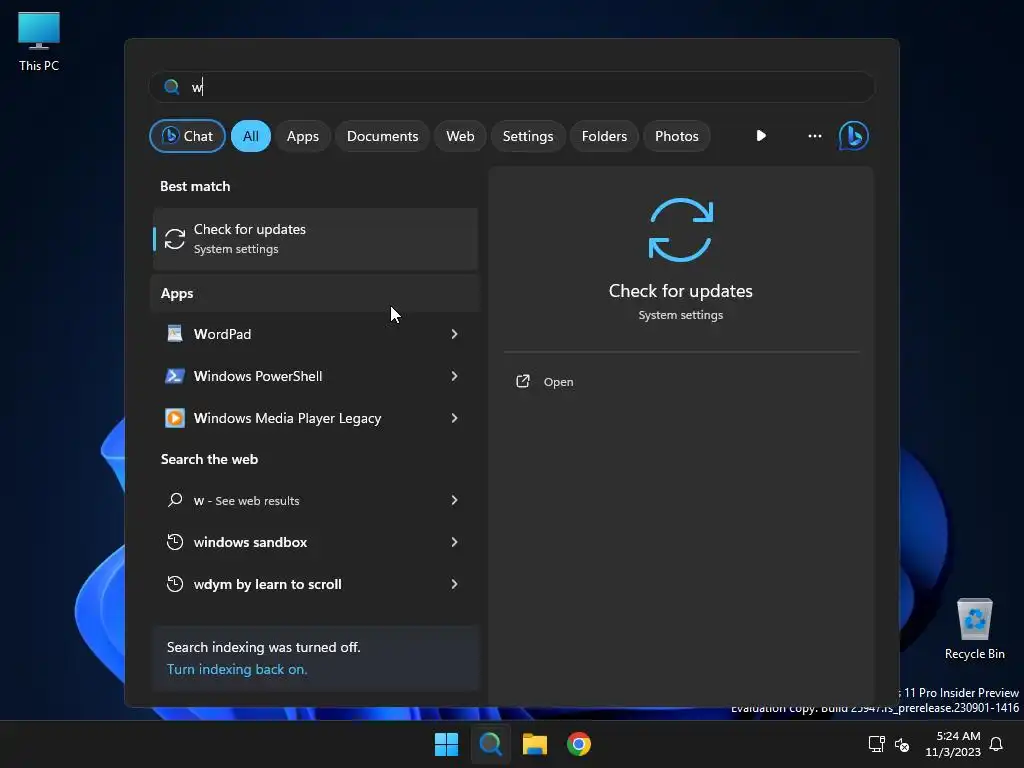Click history icon next to windows sandbox
Viewport: 1024px width, 768px height.
[x=174, y=542]
